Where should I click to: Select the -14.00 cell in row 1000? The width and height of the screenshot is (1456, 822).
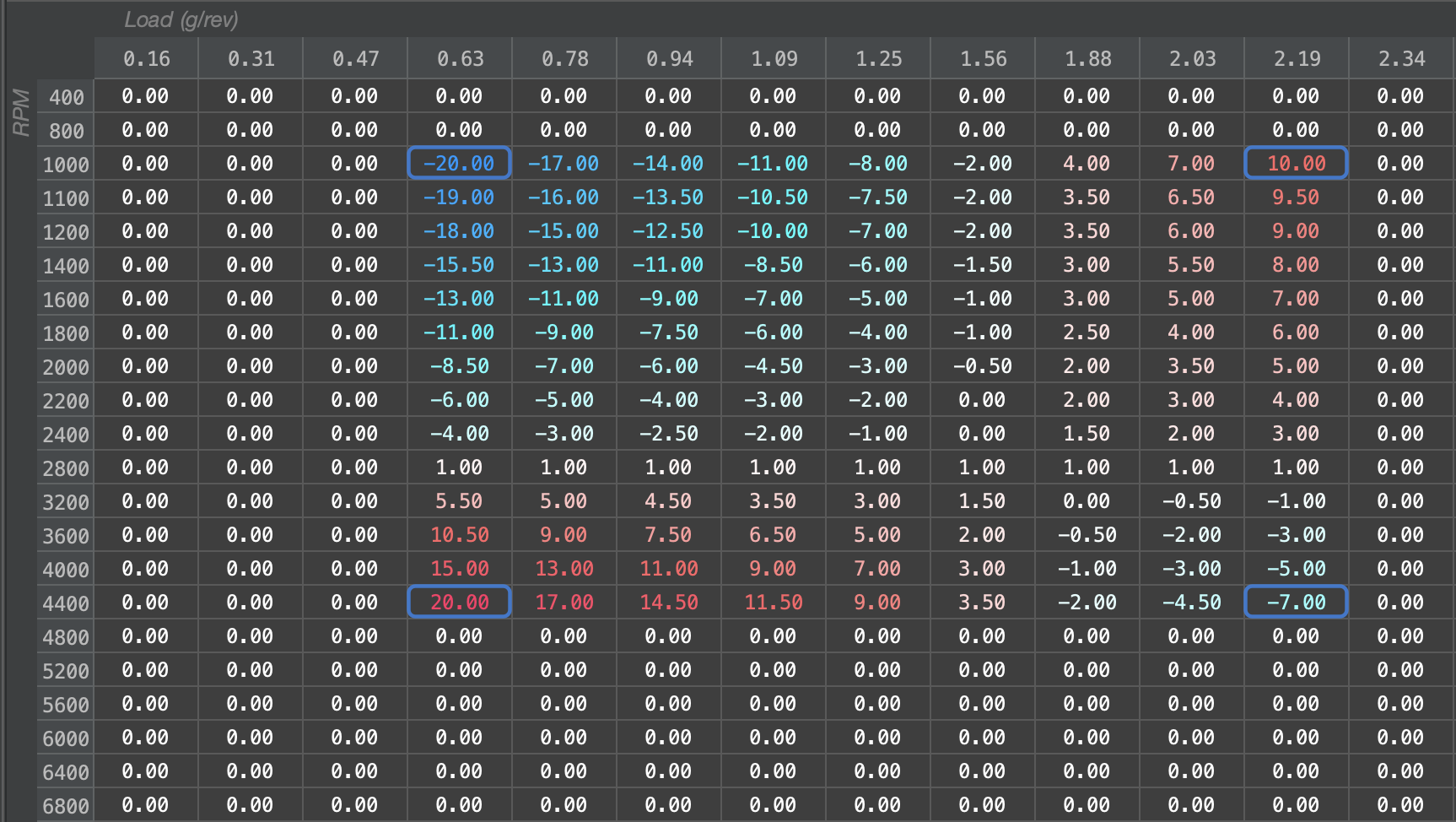tap(669, 163)
